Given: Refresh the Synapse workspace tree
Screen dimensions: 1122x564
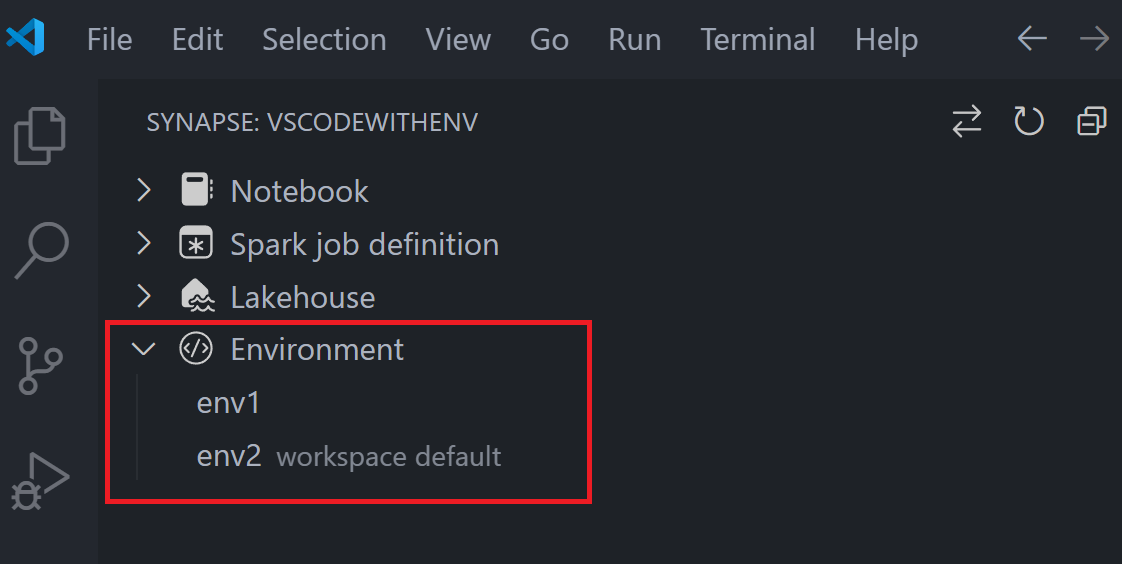Looking at the screenshot, I should 1029,121.
